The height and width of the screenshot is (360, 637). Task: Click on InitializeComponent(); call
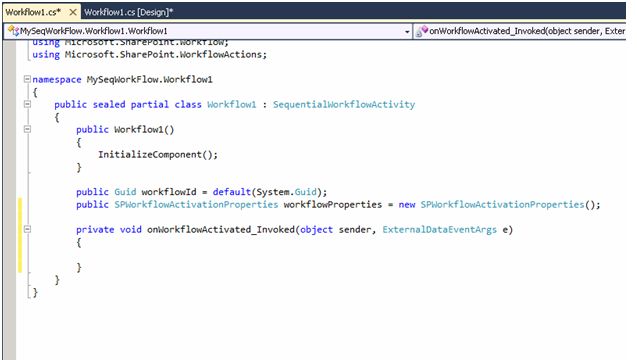(x=158, y=154)
